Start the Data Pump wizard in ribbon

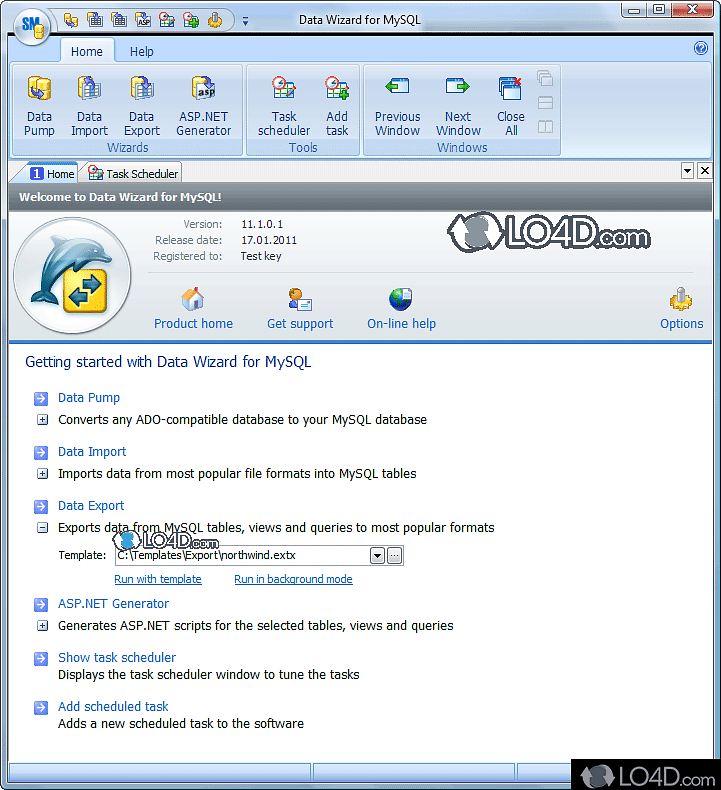[x=39, y=106]
